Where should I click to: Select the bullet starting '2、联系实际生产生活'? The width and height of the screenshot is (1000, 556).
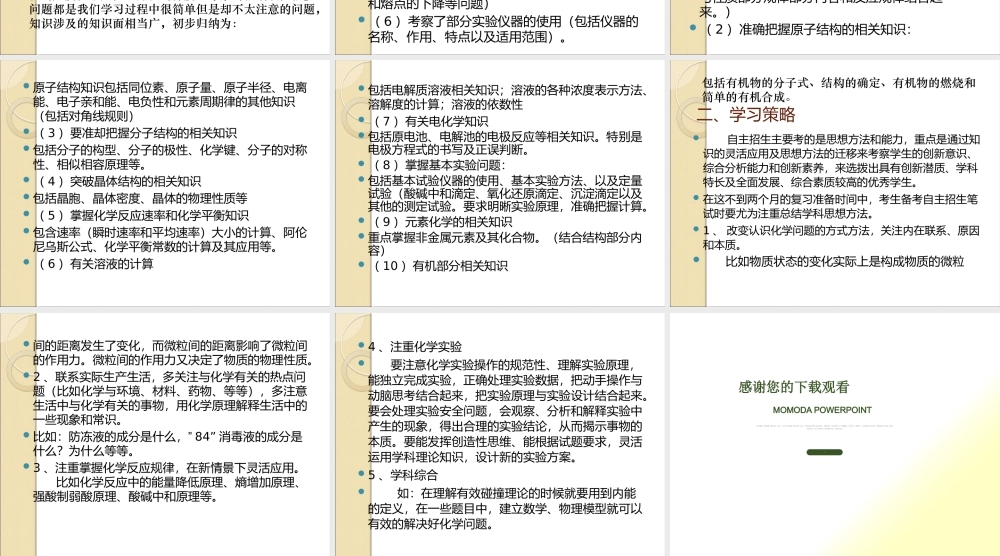click(170, 398)
